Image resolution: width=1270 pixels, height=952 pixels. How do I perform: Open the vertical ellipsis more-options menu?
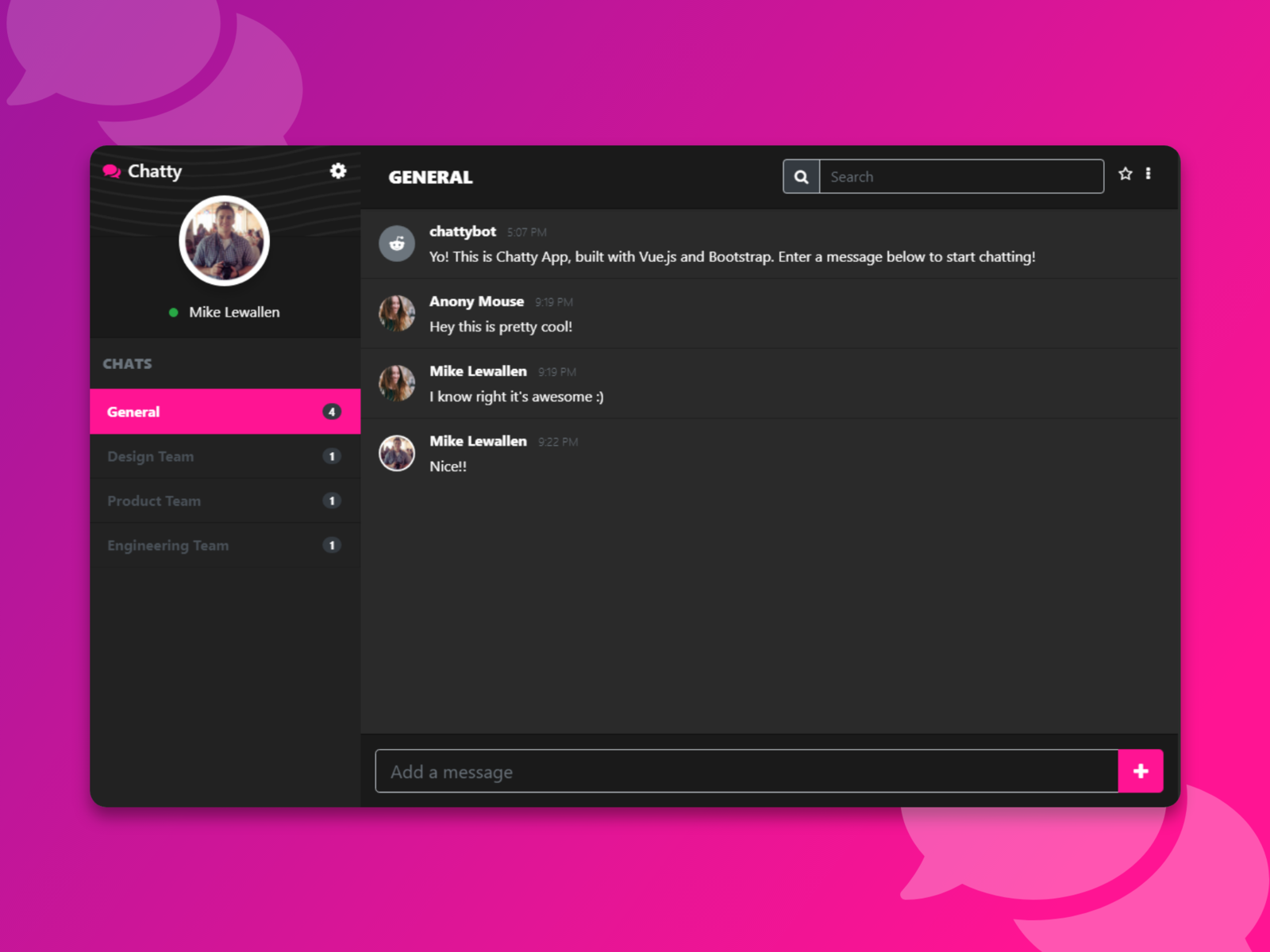pos(1148,174)
